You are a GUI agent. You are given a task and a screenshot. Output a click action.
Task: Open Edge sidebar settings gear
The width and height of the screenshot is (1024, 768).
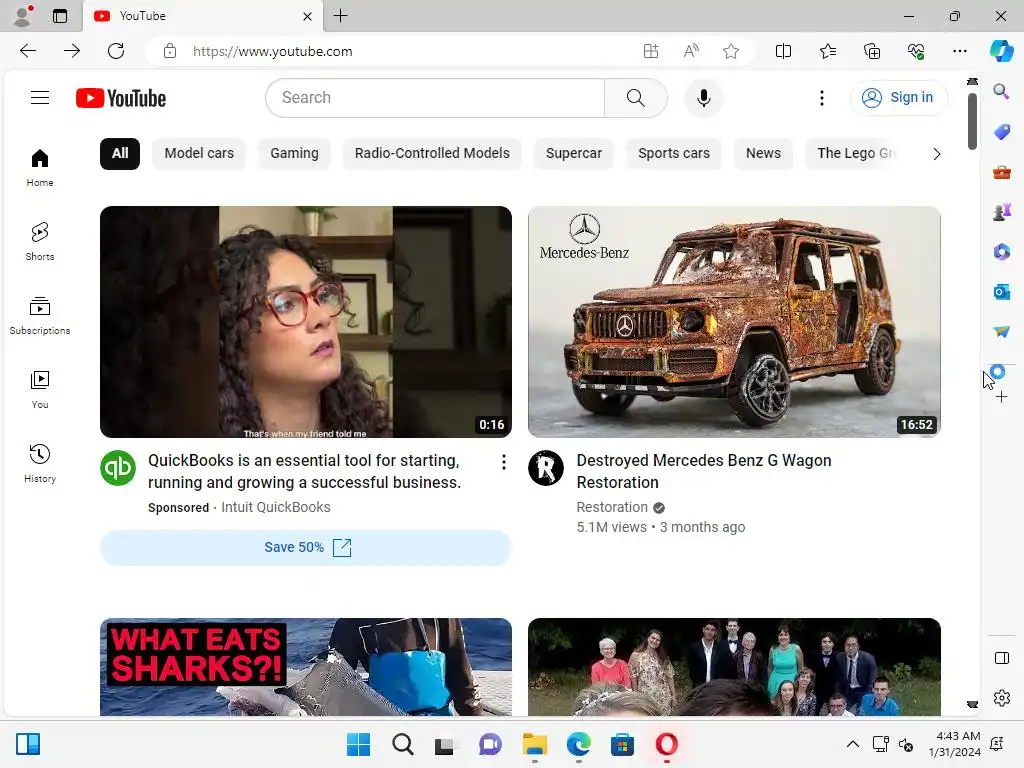coord(1001,697)
